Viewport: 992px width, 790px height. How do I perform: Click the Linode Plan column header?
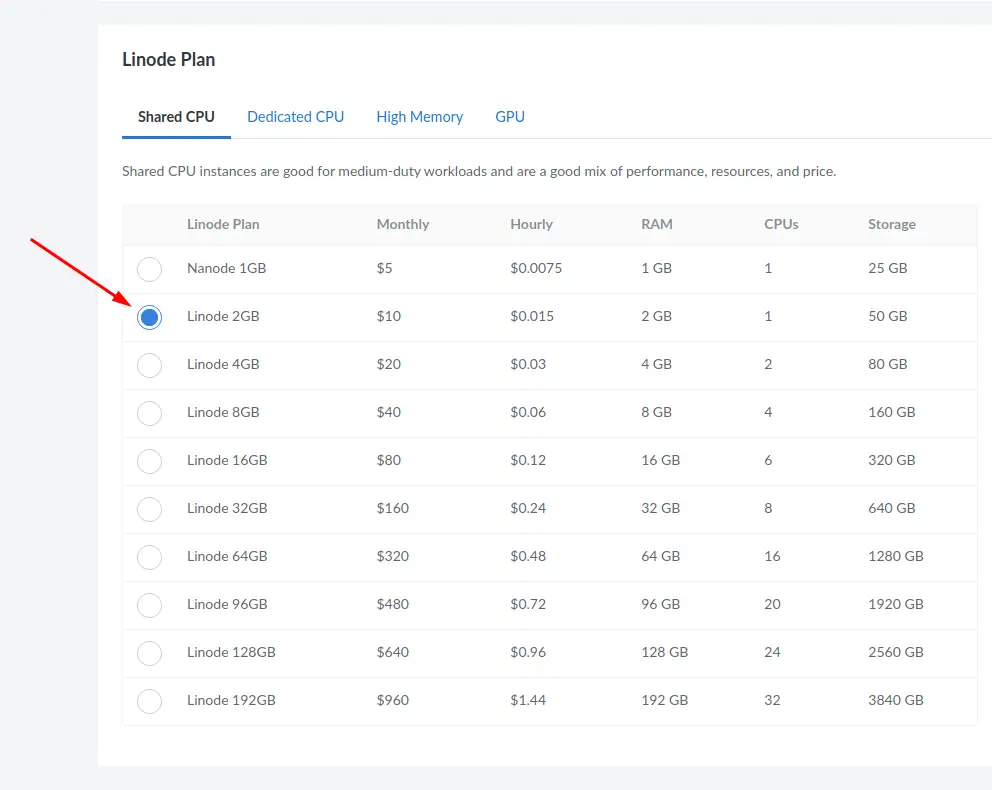point(223,225)
